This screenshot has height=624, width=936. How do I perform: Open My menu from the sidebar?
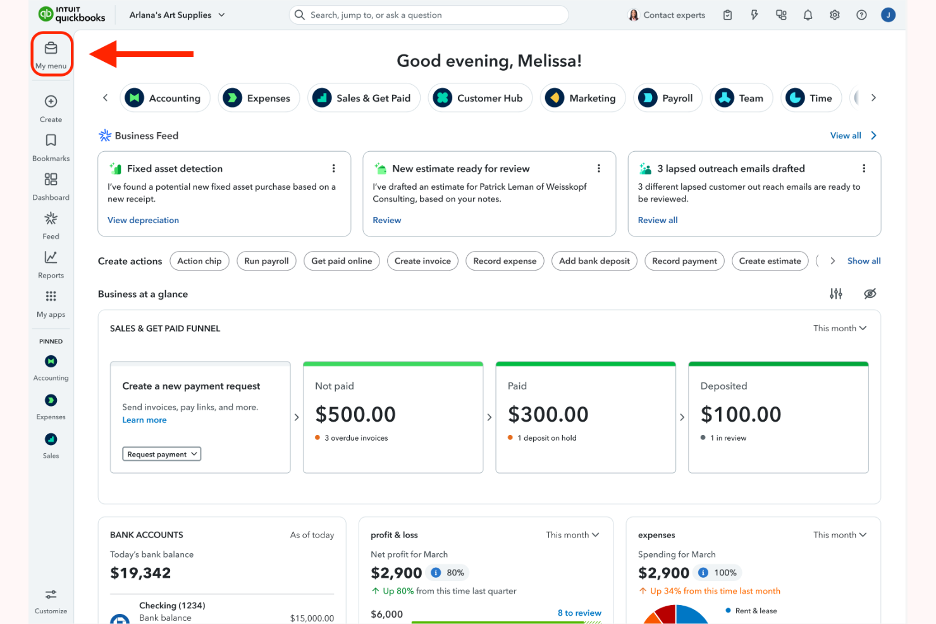(50, 52)
